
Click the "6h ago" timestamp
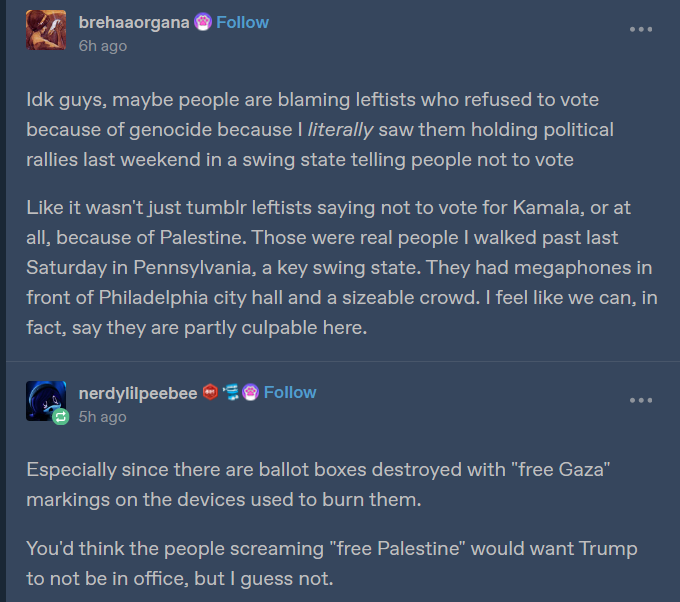(102, 45)
